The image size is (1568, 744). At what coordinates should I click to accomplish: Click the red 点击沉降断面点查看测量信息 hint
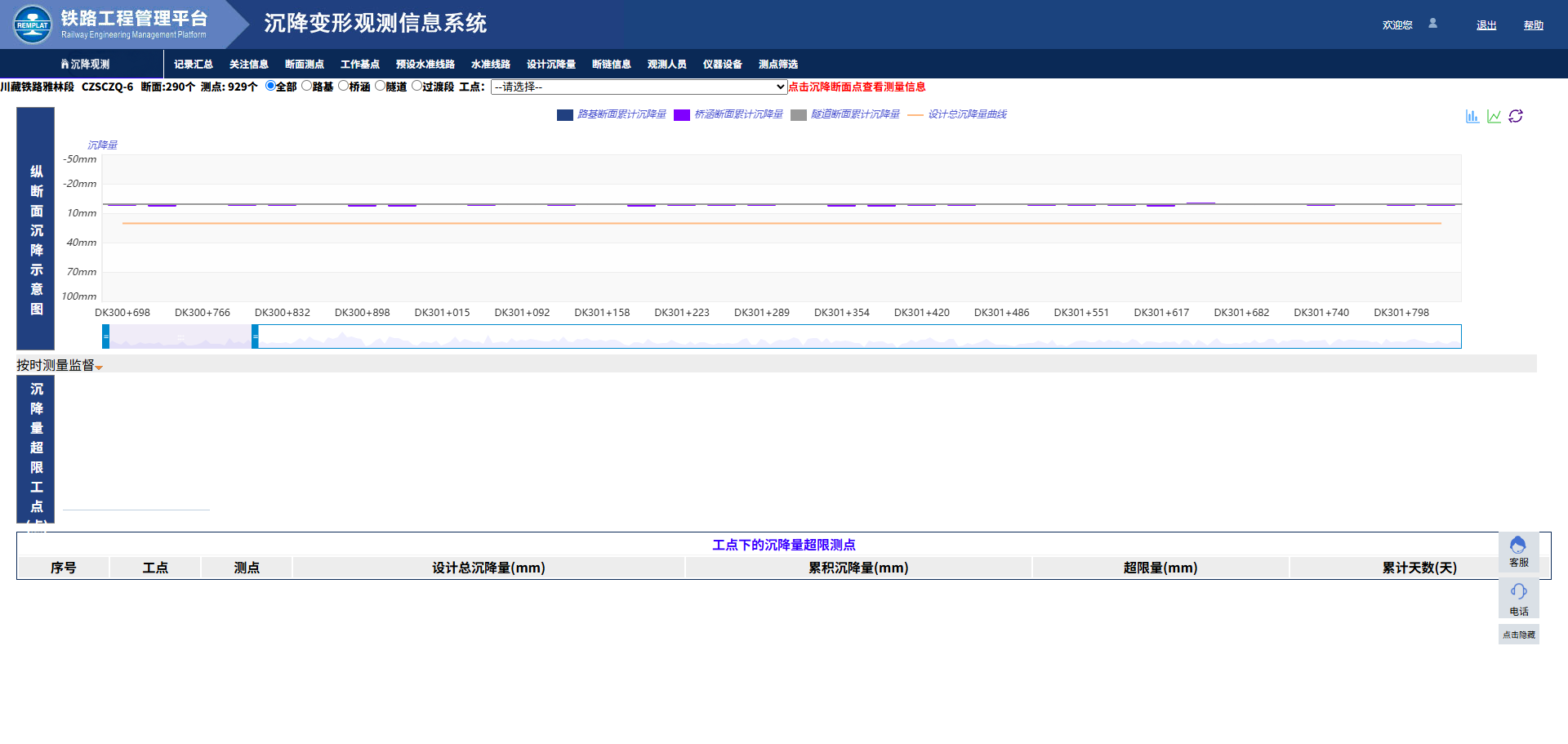click(x=857, y=87)
